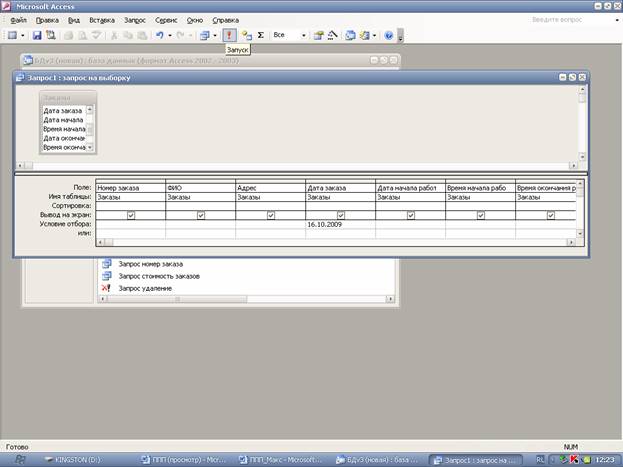The width and height of the screenshot is (623, 467).
Task: Toggle show checkbox for Дата заказа column
Action: (341, 215)
